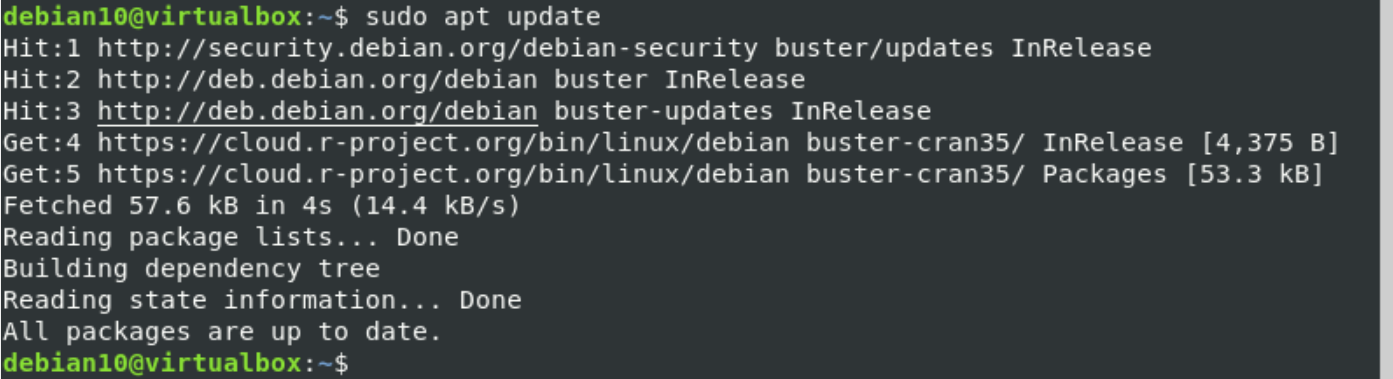This screenshot has height=379, width=1393.
Task: Click the buster-updates InRelease text on Hit:3
Action: 743,111
